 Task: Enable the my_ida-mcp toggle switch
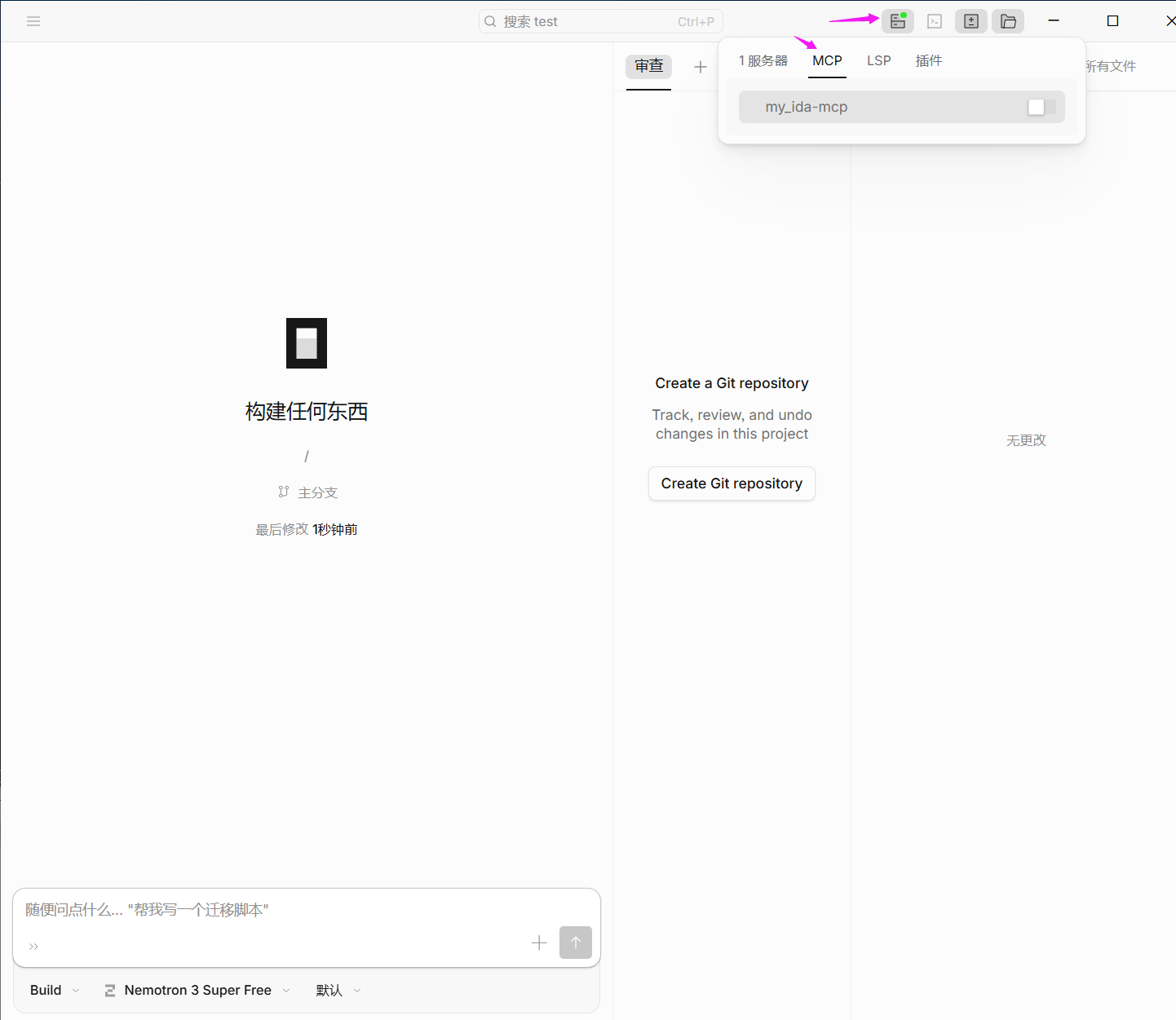point(1041,107)
